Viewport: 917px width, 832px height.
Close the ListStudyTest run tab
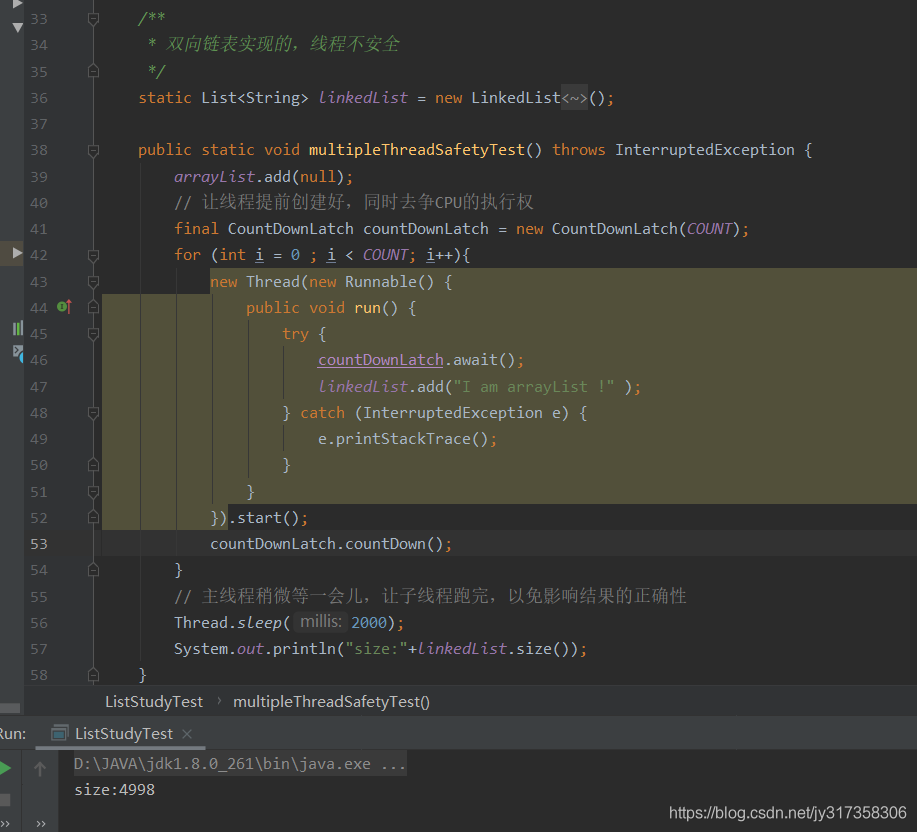coord(187,733)
